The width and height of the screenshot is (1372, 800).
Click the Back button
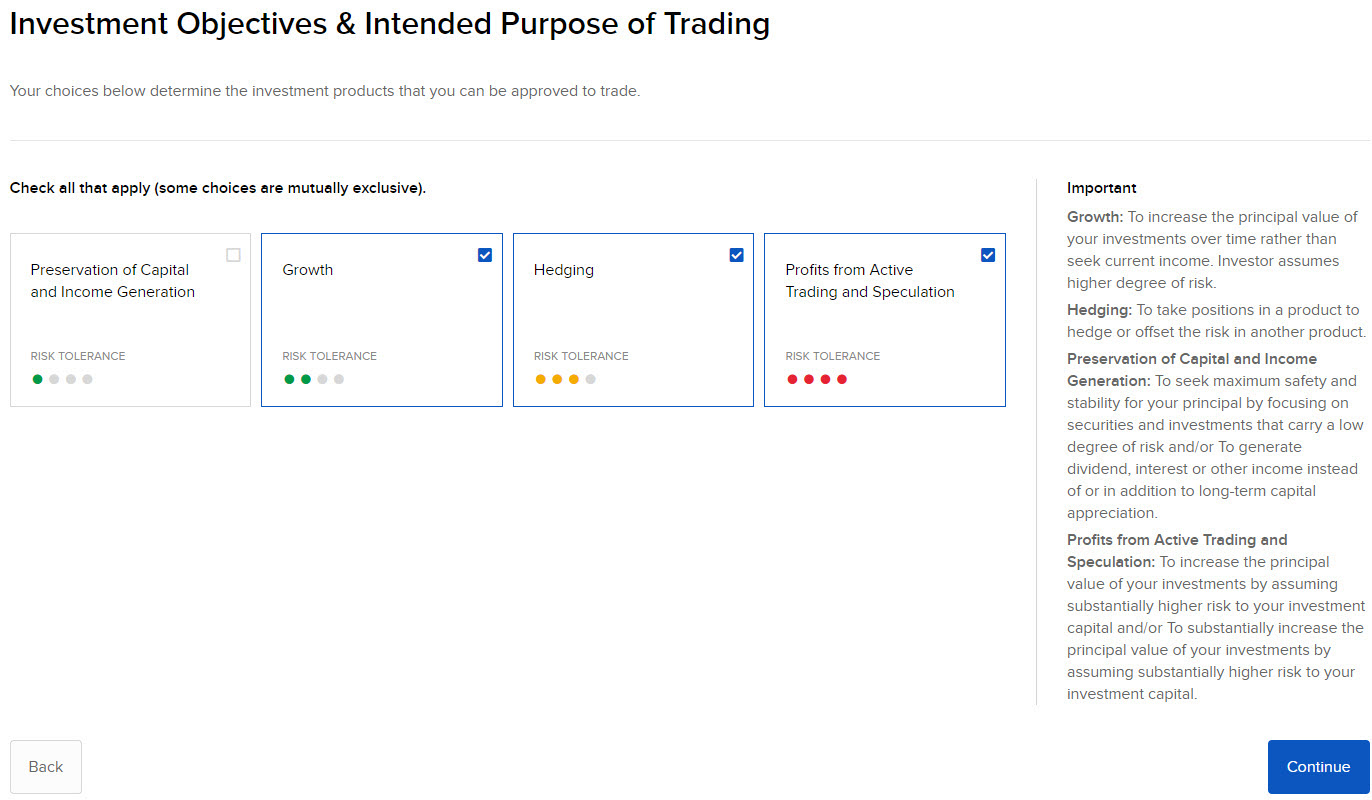(45, 766)
